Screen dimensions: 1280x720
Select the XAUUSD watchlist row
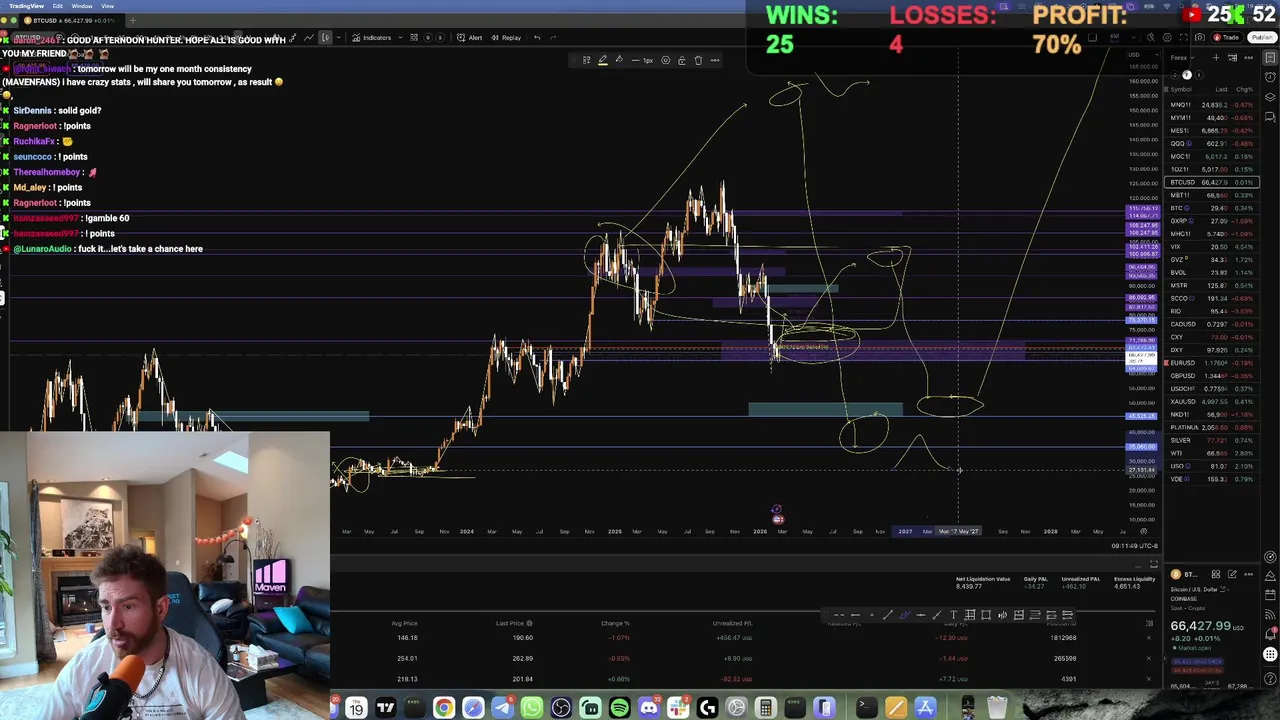1212,401
